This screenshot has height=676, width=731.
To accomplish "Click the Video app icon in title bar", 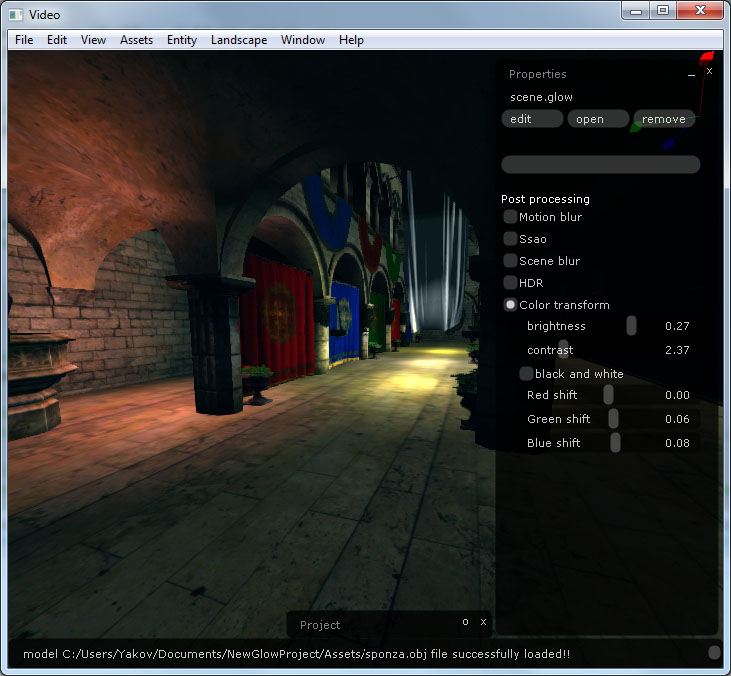I will (x=16, y=15).
